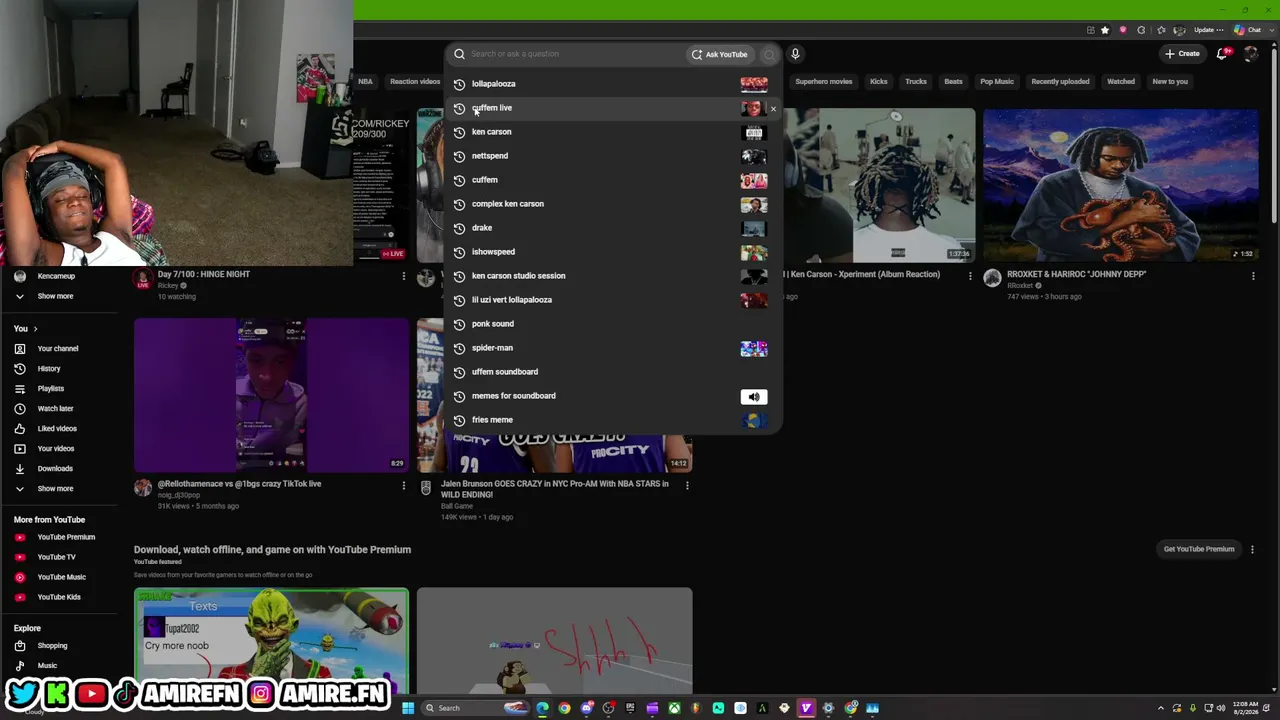Click the browser Update button
Screen dimensions: 1280x720
coord(1209,30)
